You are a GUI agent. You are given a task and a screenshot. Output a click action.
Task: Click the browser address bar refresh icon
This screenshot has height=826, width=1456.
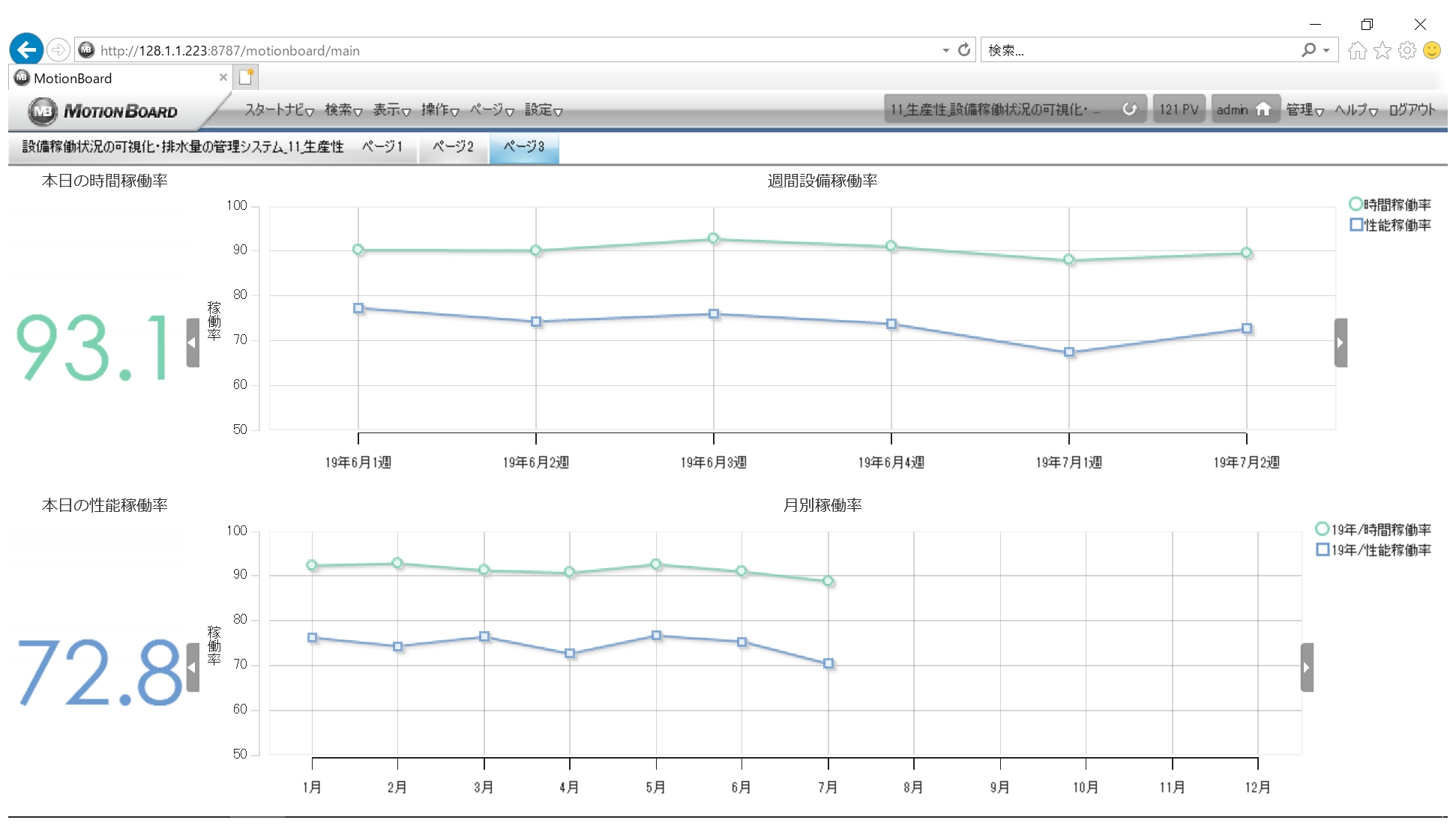click(x=964, y=50)
